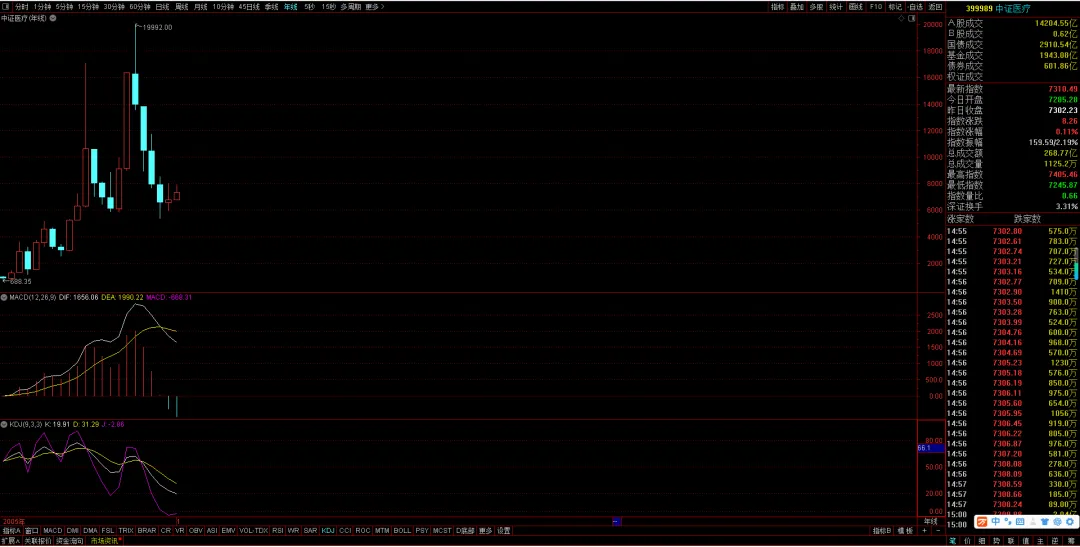The height and width of the screenshot is (547, 1080).
Task: Switch to 月线 monthly chart
Action: 200,6
